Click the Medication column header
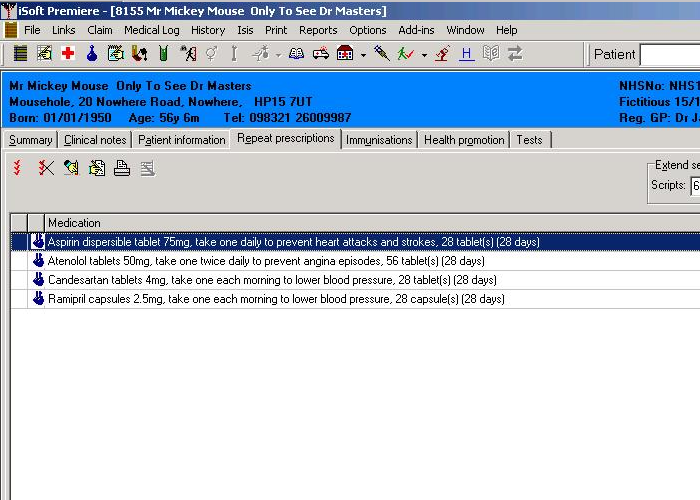 (372, 223)
